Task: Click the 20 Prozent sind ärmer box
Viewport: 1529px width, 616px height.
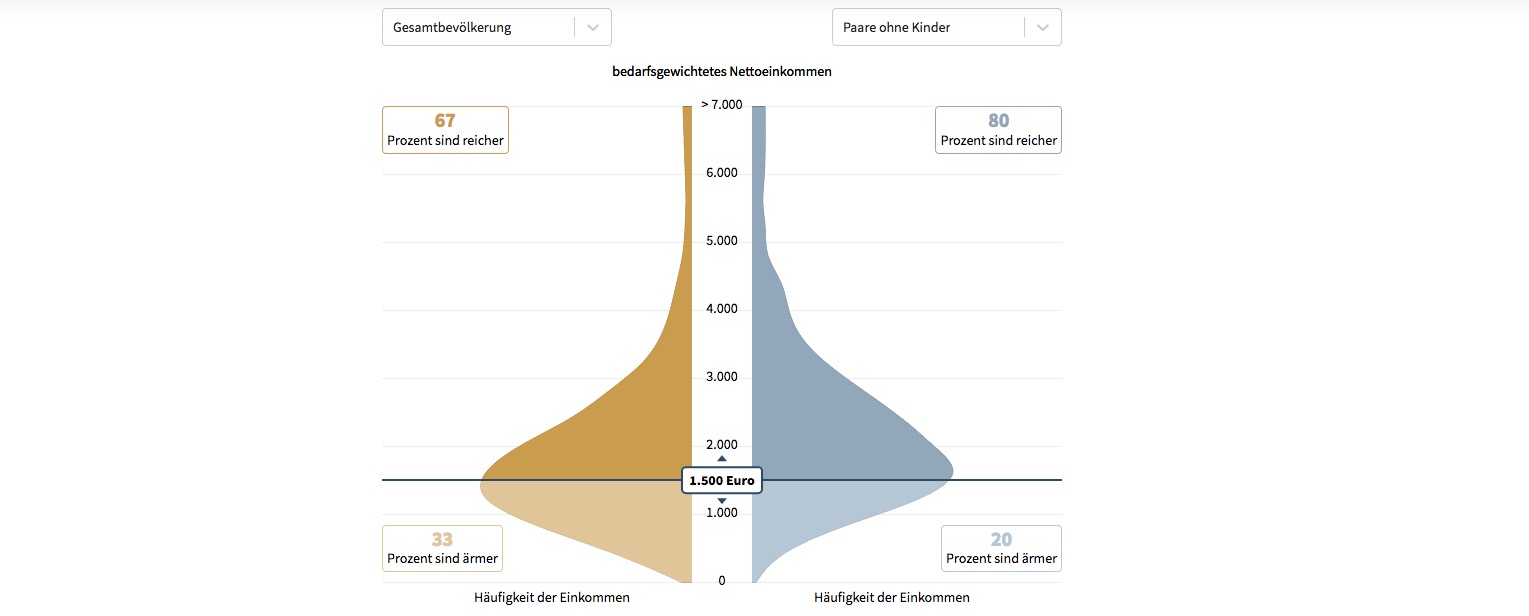Action: (1001, 548)
